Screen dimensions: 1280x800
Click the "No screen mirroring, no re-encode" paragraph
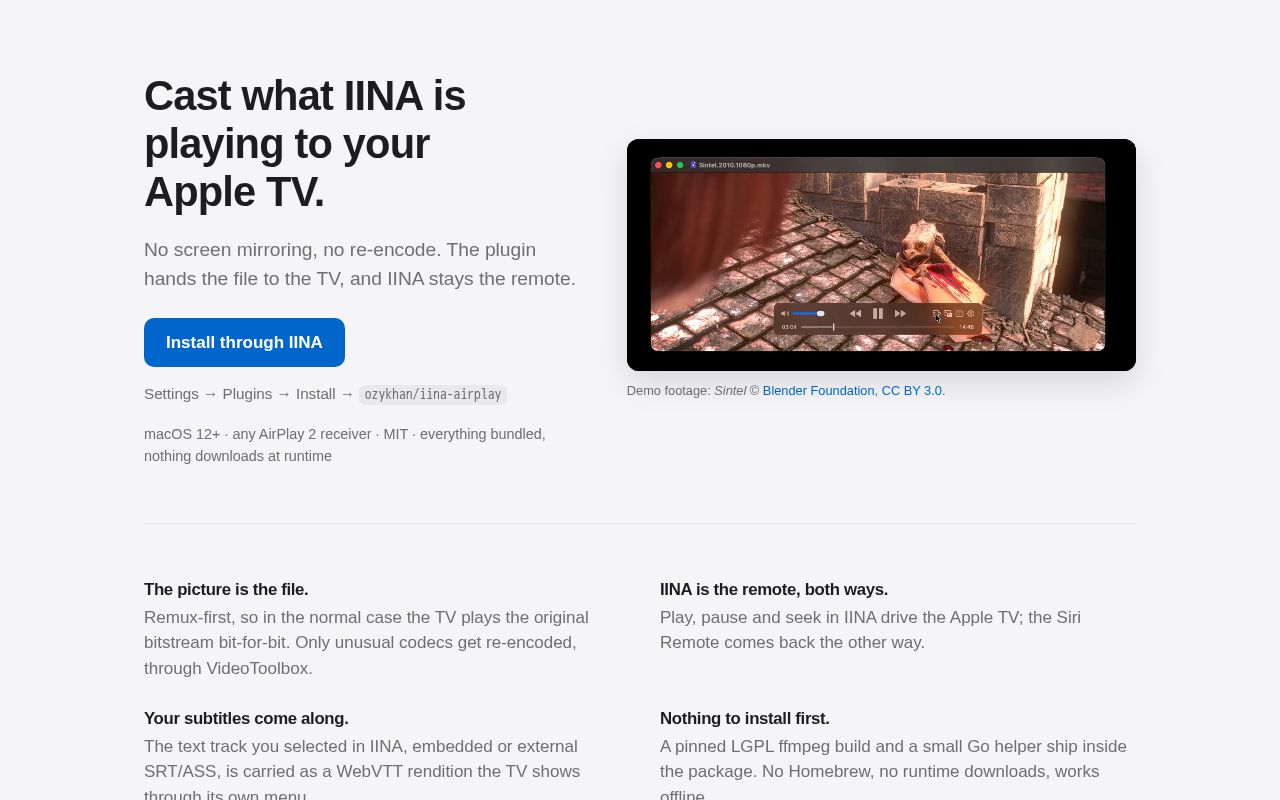[360, 264]
